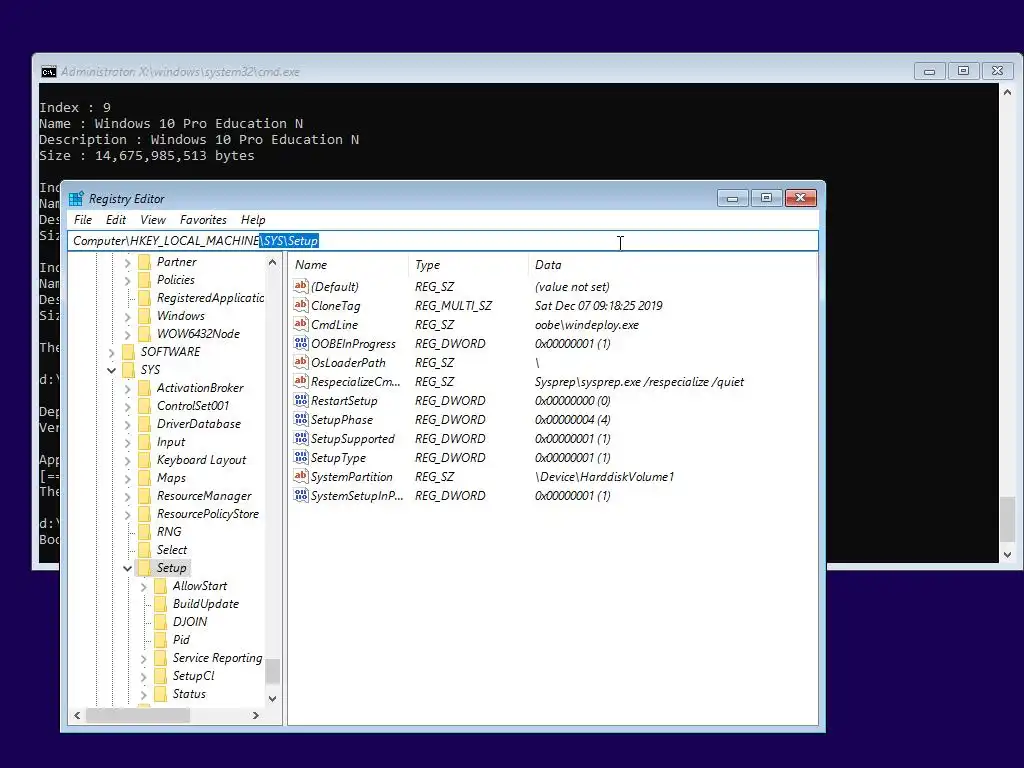The width and height of the screenshot is (1024, 768).
Task: Select the Pid subkey
Action: pos(181,640)
